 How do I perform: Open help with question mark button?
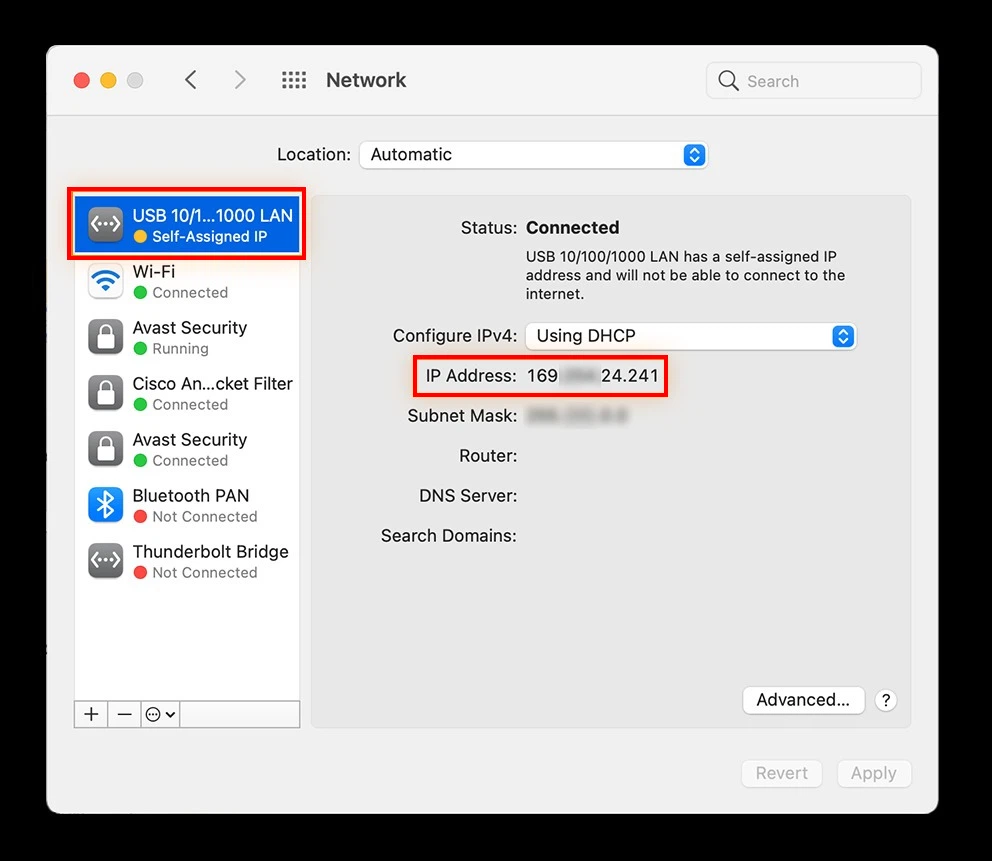[x=886, y=700]
